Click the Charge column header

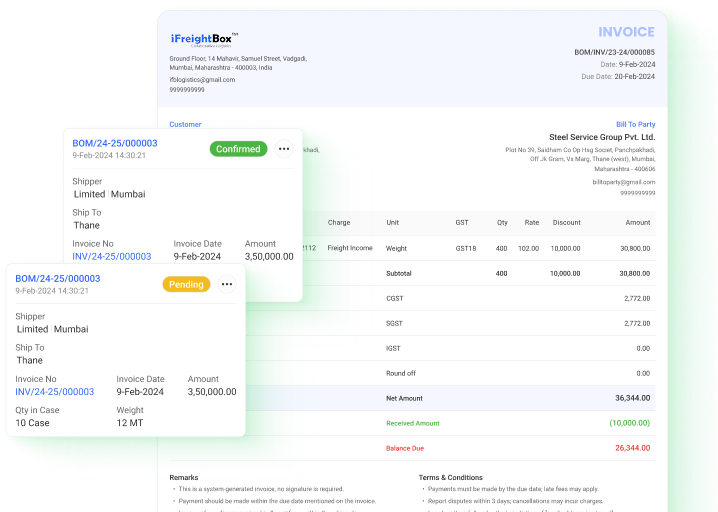[339, 222]
